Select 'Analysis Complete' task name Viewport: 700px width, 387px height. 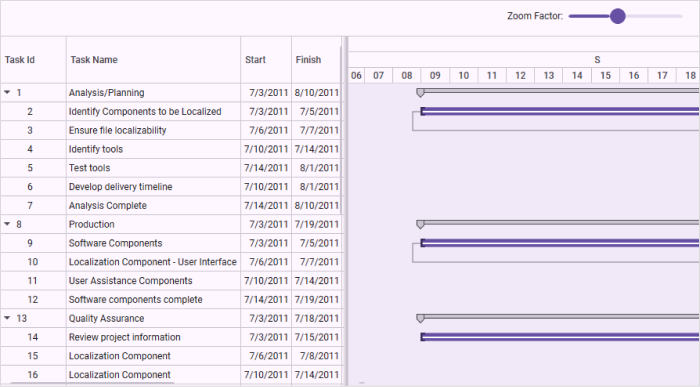click(108, 205)
